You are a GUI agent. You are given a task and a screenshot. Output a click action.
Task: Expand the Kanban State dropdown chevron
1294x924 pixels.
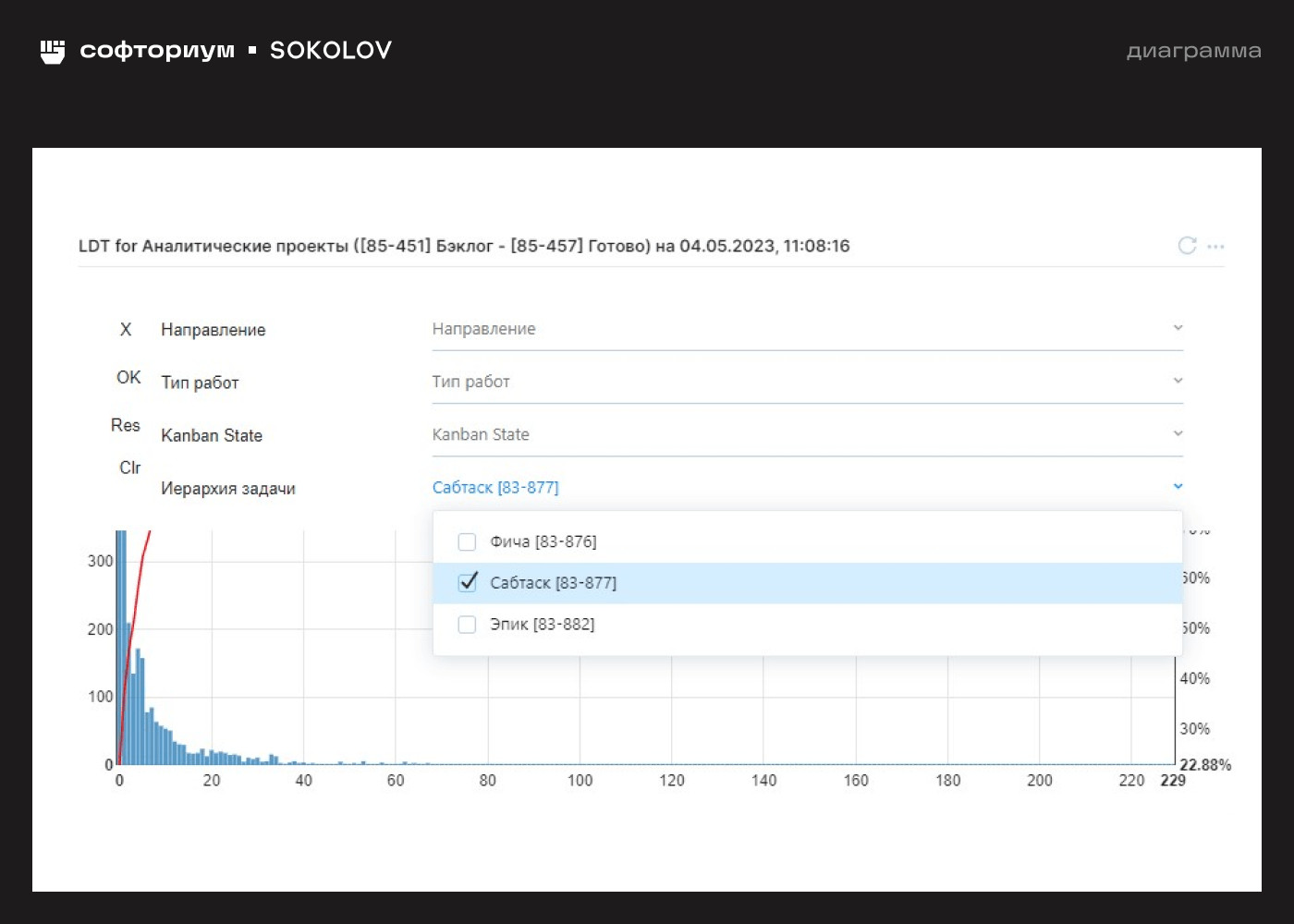pyautogui.click(x=1178, y=433)
